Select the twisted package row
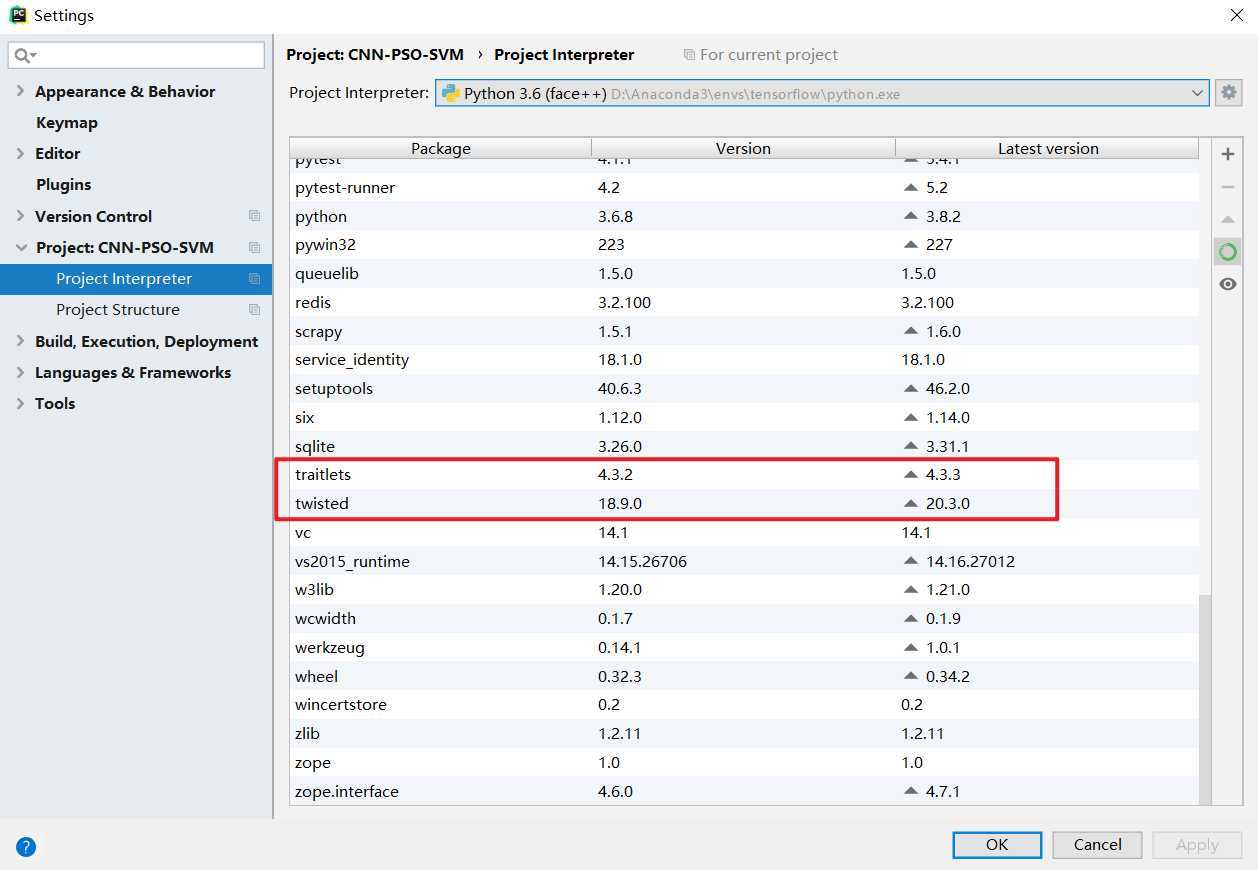 [x=745, y=504]
